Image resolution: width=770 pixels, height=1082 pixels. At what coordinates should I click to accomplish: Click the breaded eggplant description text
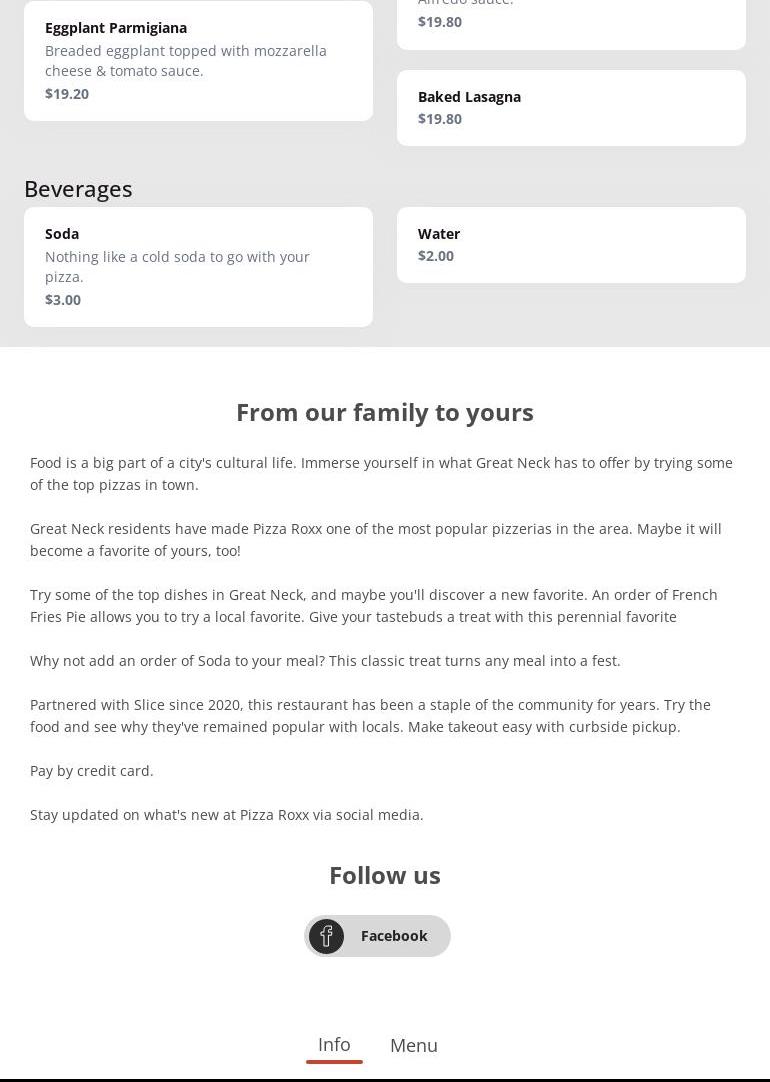(185, 61)
